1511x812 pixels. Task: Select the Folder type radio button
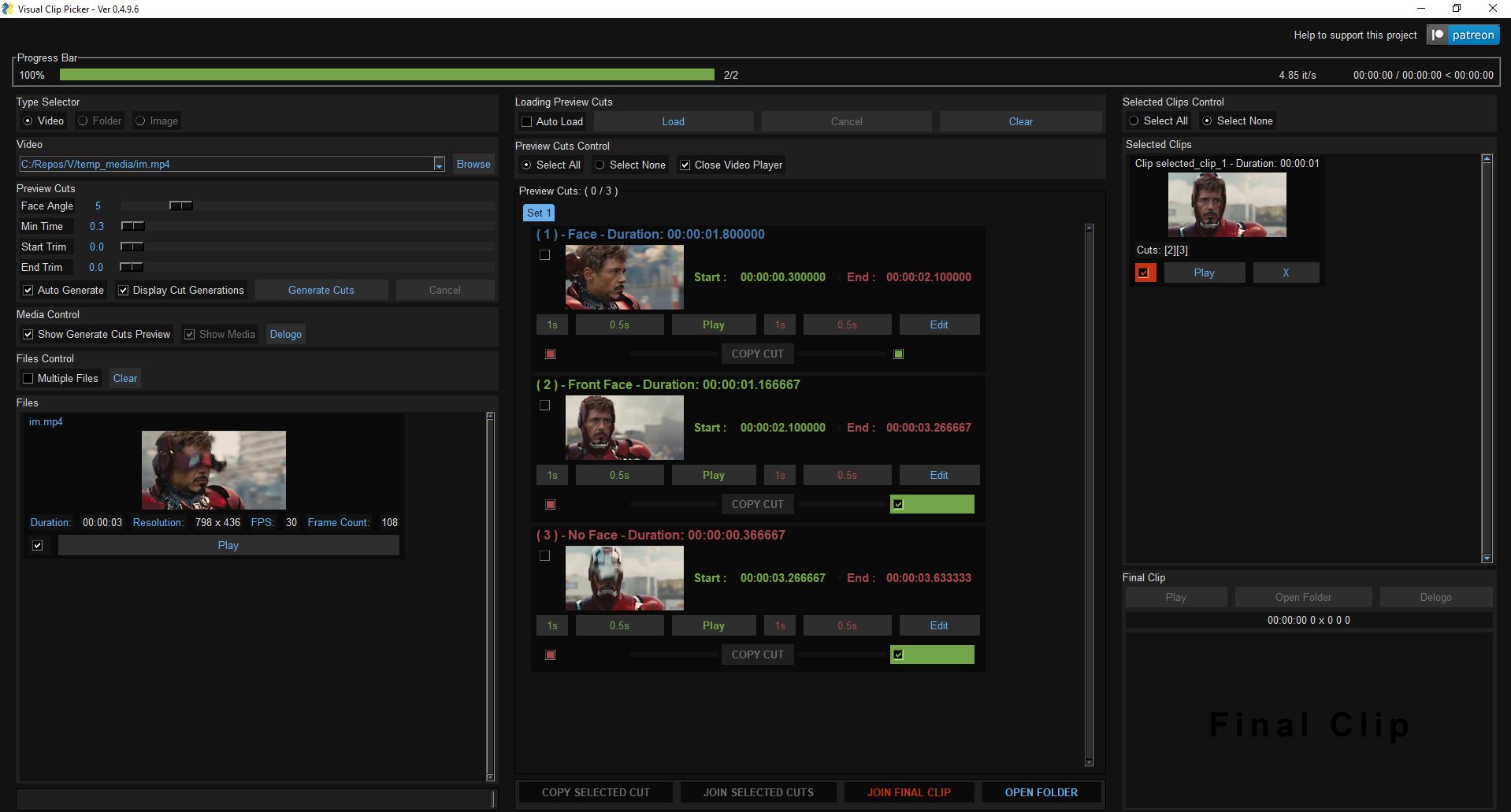coord(83,121)
